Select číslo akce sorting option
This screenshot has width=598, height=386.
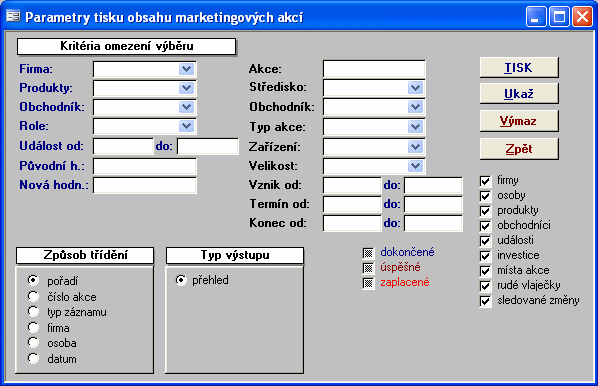[x=33, y=296]
